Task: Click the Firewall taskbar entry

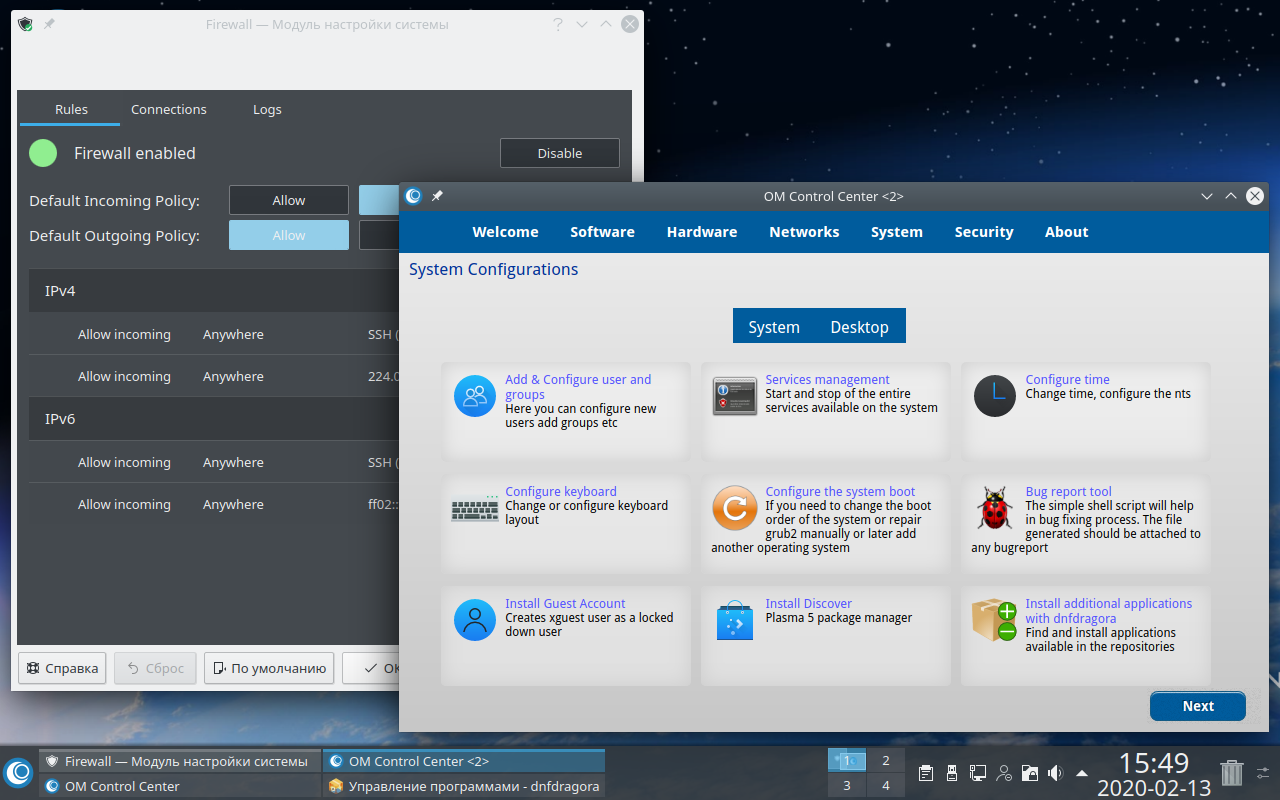Action: coord(180,761)
